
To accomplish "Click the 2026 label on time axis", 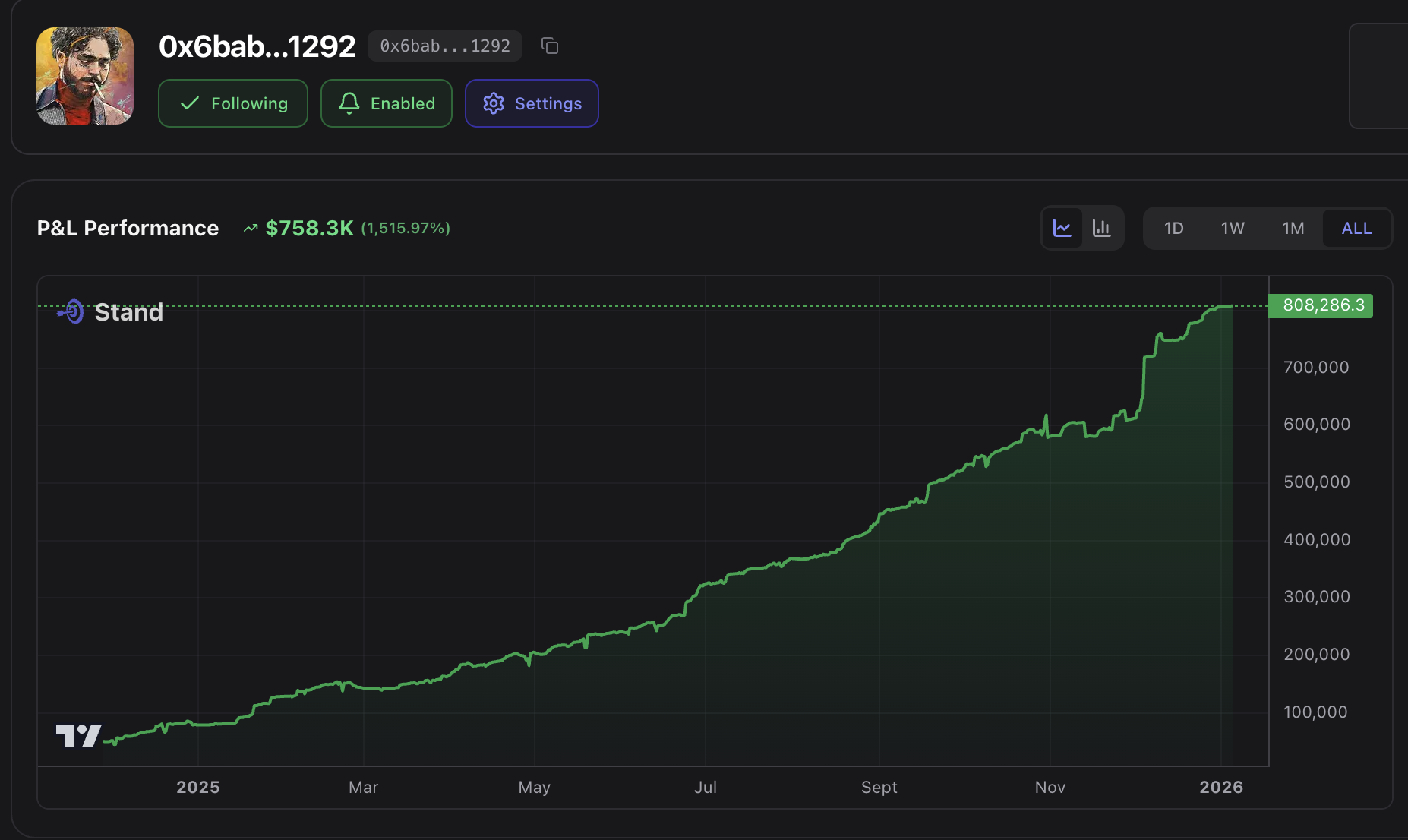I will click(1220, 788).
